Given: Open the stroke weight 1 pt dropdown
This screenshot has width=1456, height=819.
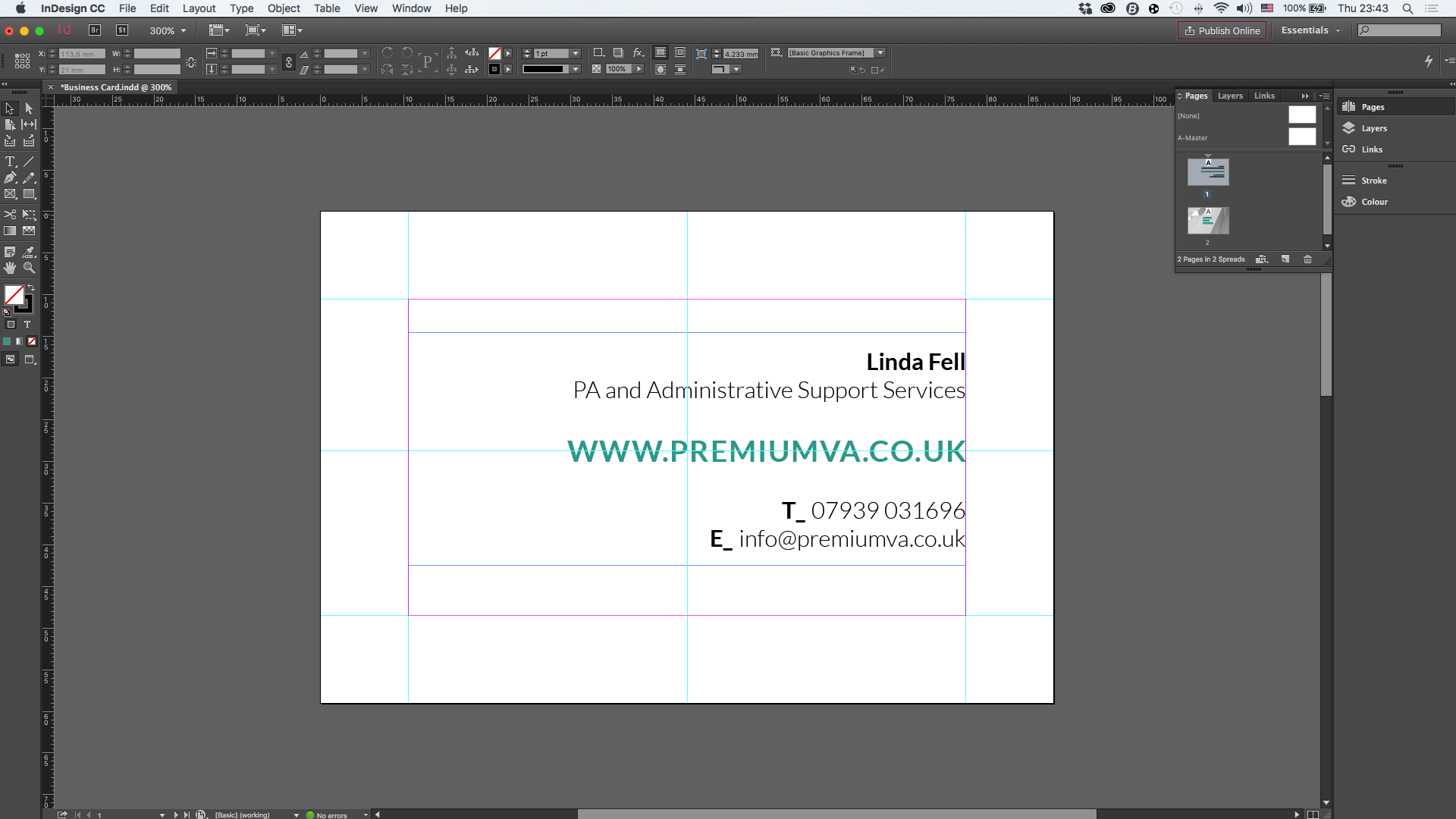Looking at the screenshot, I should click(576, 53).
